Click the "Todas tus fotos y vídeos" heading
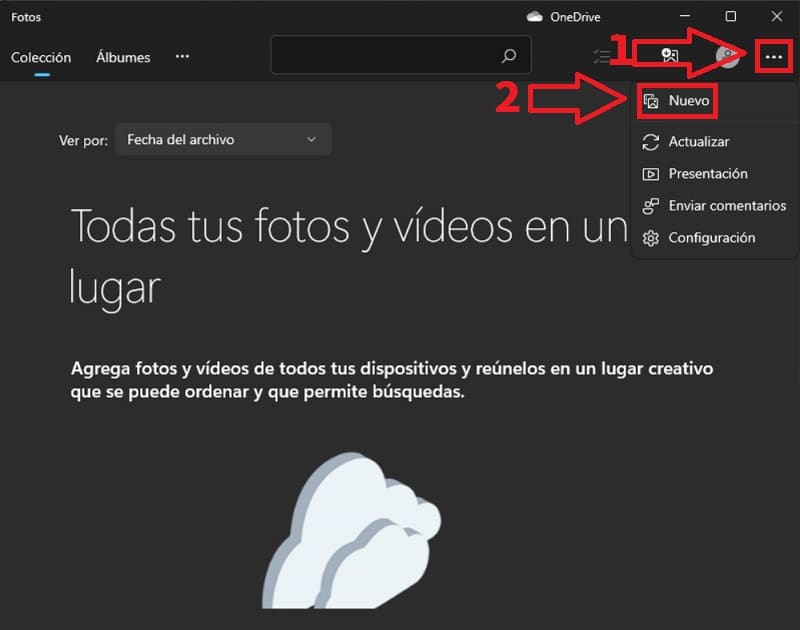The height and width of the screenshot is (630, 800). [x=349, y=258]
